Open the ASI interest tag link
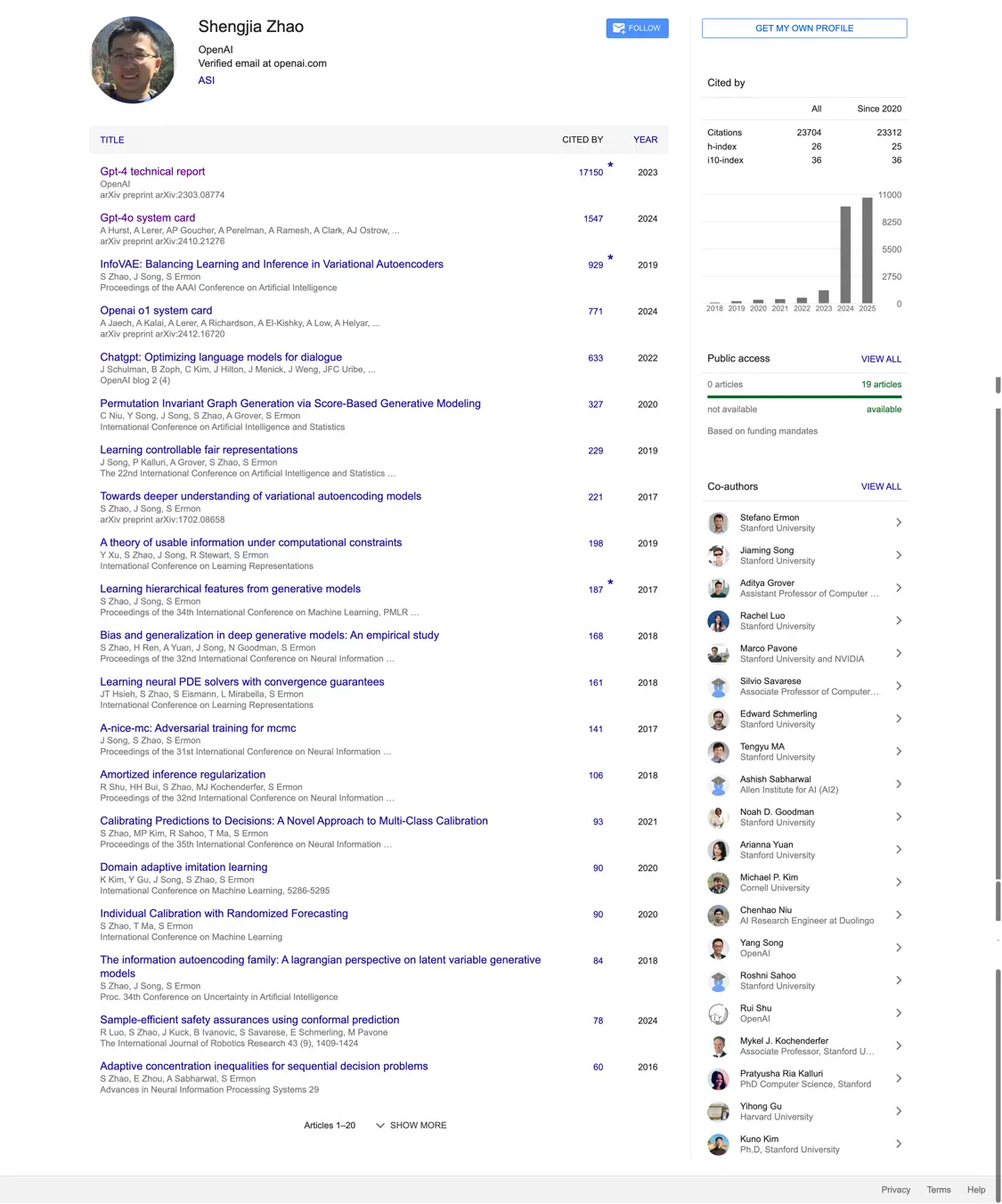The width and height of the screenshot is (1002, 1204). (206, 80)
